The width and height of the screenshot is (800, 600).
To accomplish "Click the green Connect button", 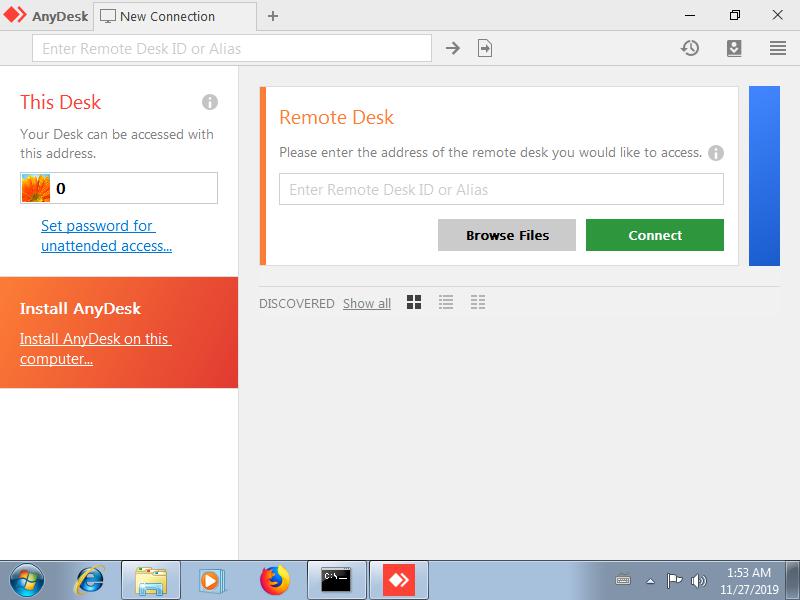I will click(655, 235).
